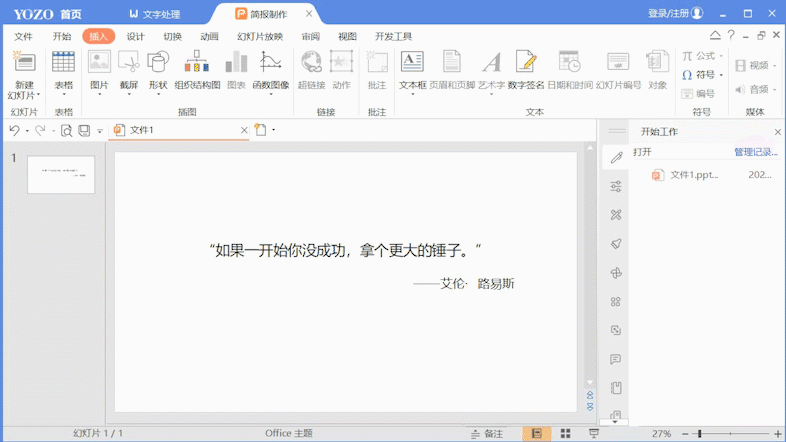Viewport: 786px width, 442px height.
Task: Click the New Slide (新建幻灯片) icon
Action: pos(24,62)
